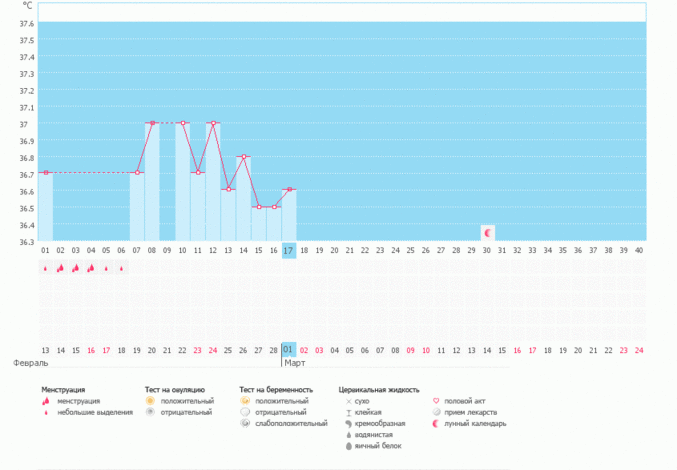Select highlighted cycle day 17 on the axis
This screenshot has width=677, height=470.
288,249
